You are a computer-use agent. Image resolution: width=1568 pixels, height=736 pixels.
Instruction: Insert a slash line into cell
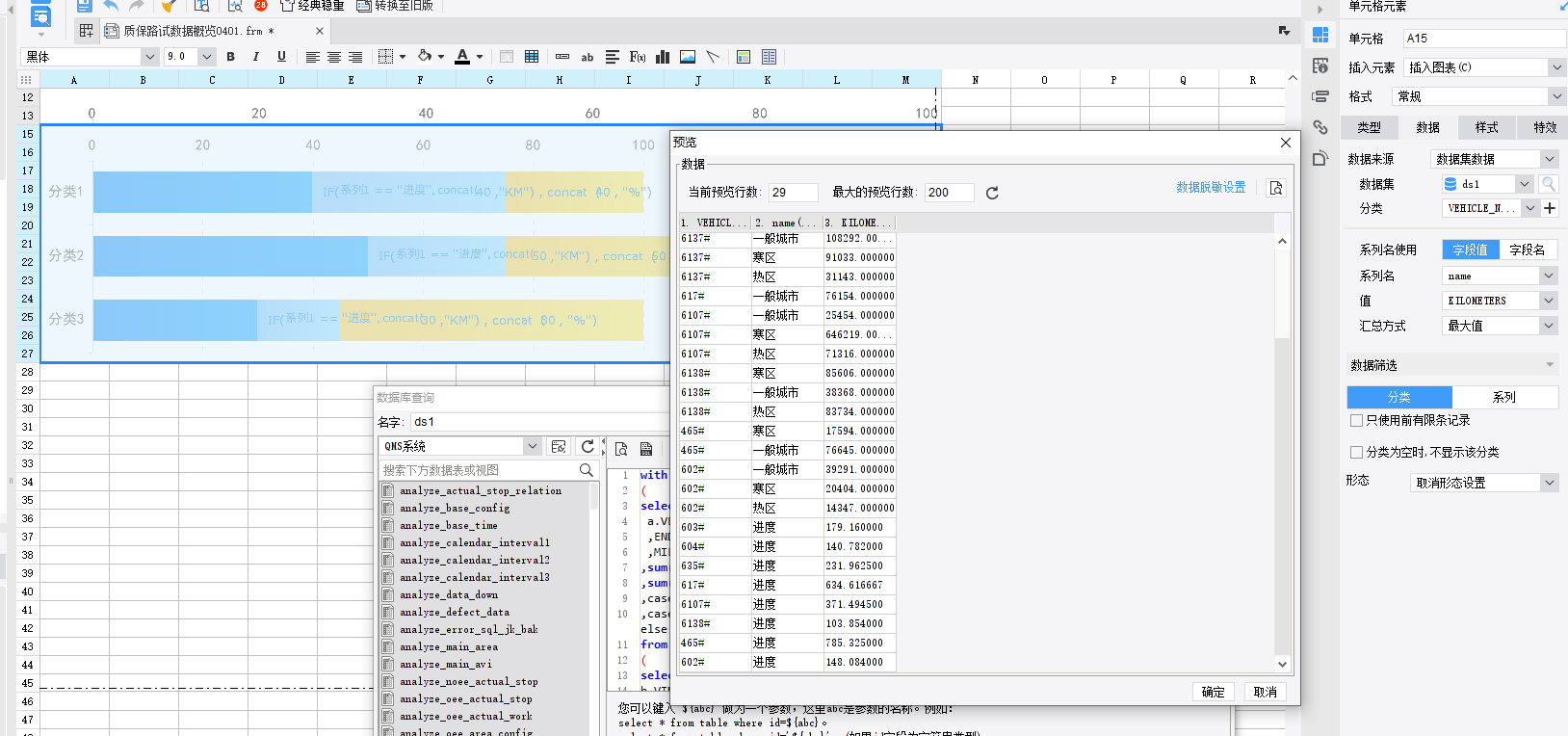coord(713,57)
